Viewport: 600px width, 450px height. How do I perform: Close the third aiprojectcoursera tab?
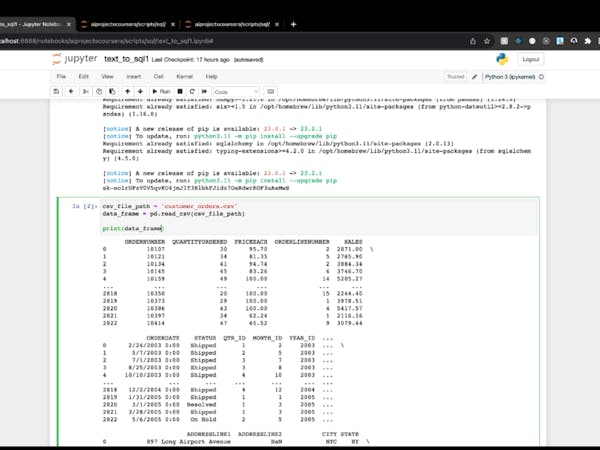pos(277,24)
